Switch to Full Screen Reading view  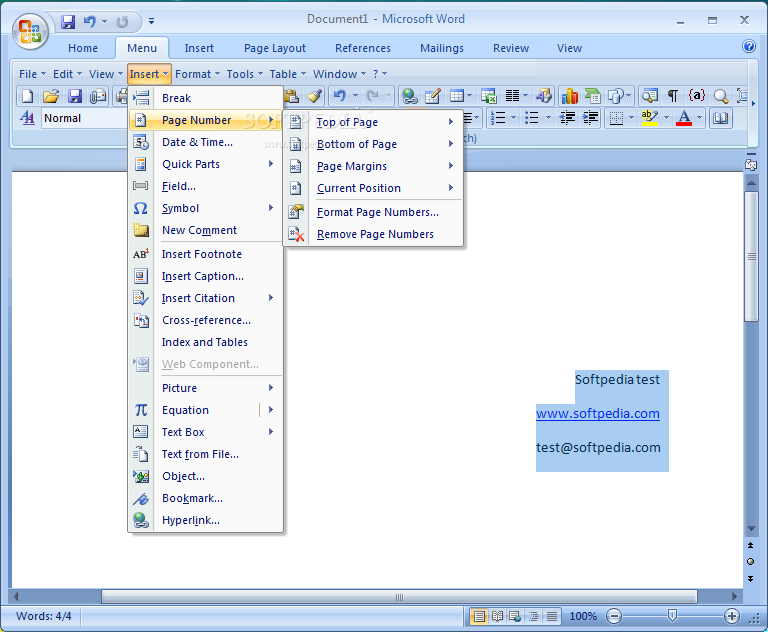(497, 616)
